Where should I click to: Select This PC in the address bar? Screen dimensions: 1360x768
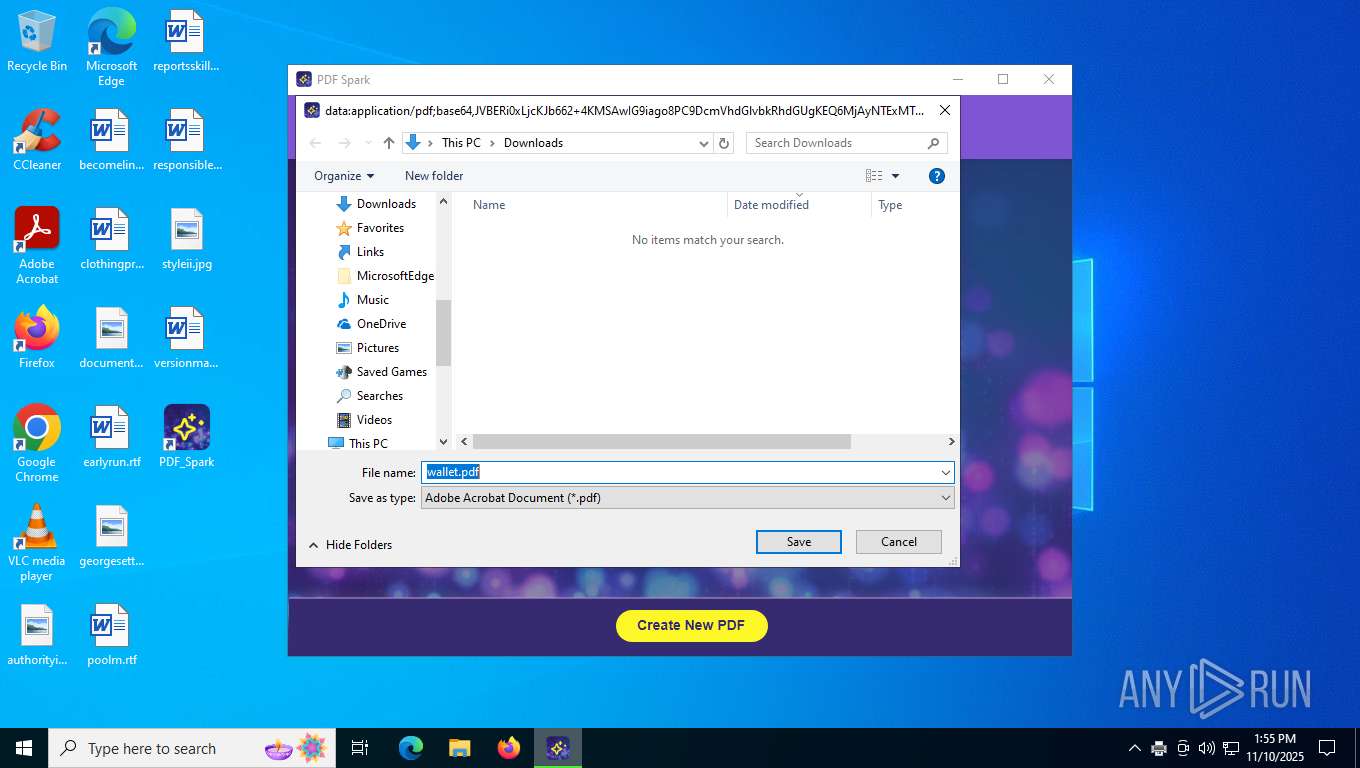(x=461, y=143)
